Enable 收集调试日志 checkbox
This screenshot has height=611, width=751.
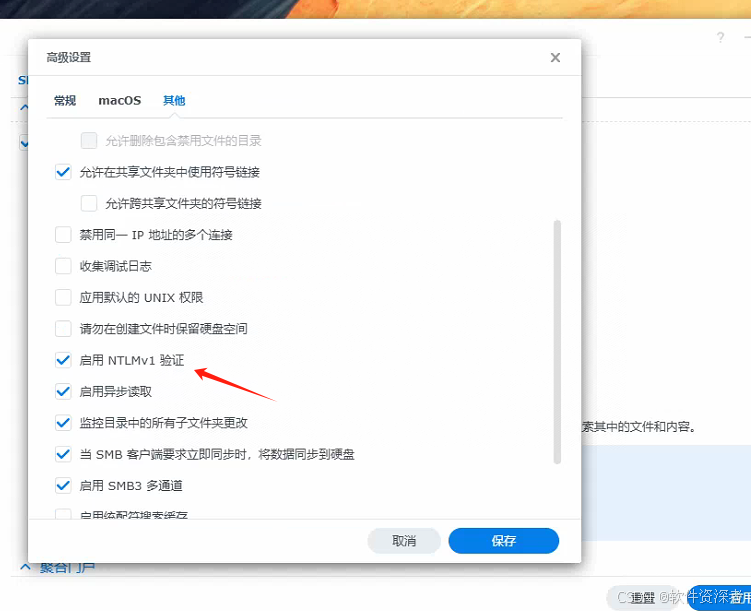coord(63,266)
